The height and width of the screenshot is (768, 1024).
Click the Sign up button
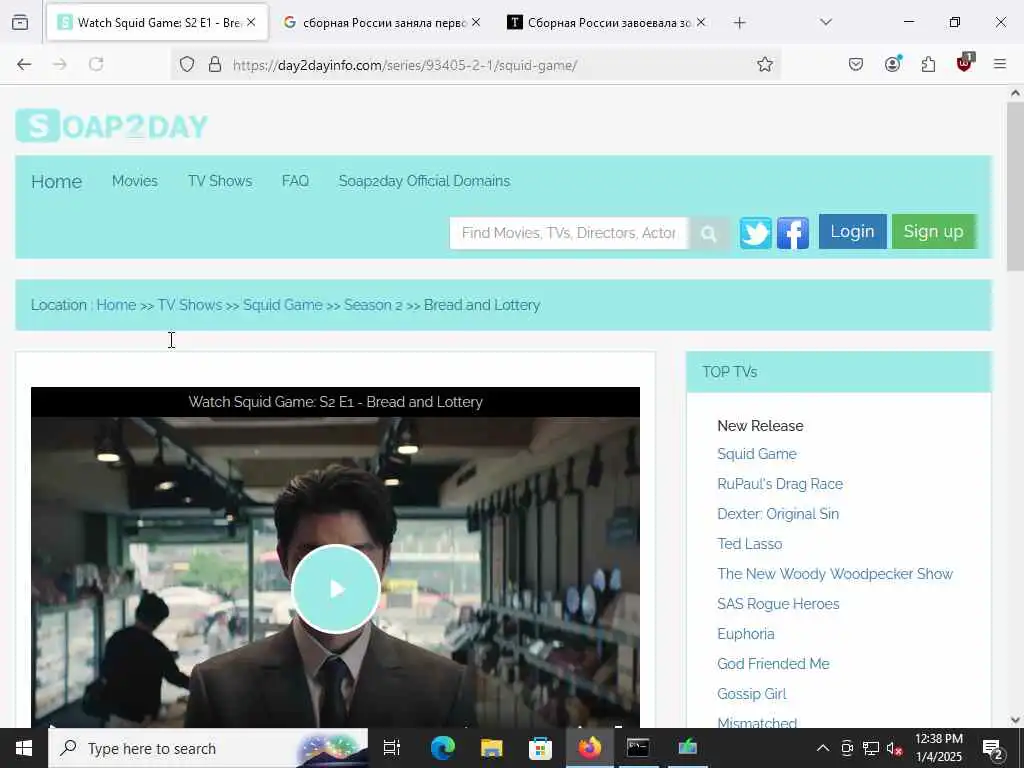[933, 231]
